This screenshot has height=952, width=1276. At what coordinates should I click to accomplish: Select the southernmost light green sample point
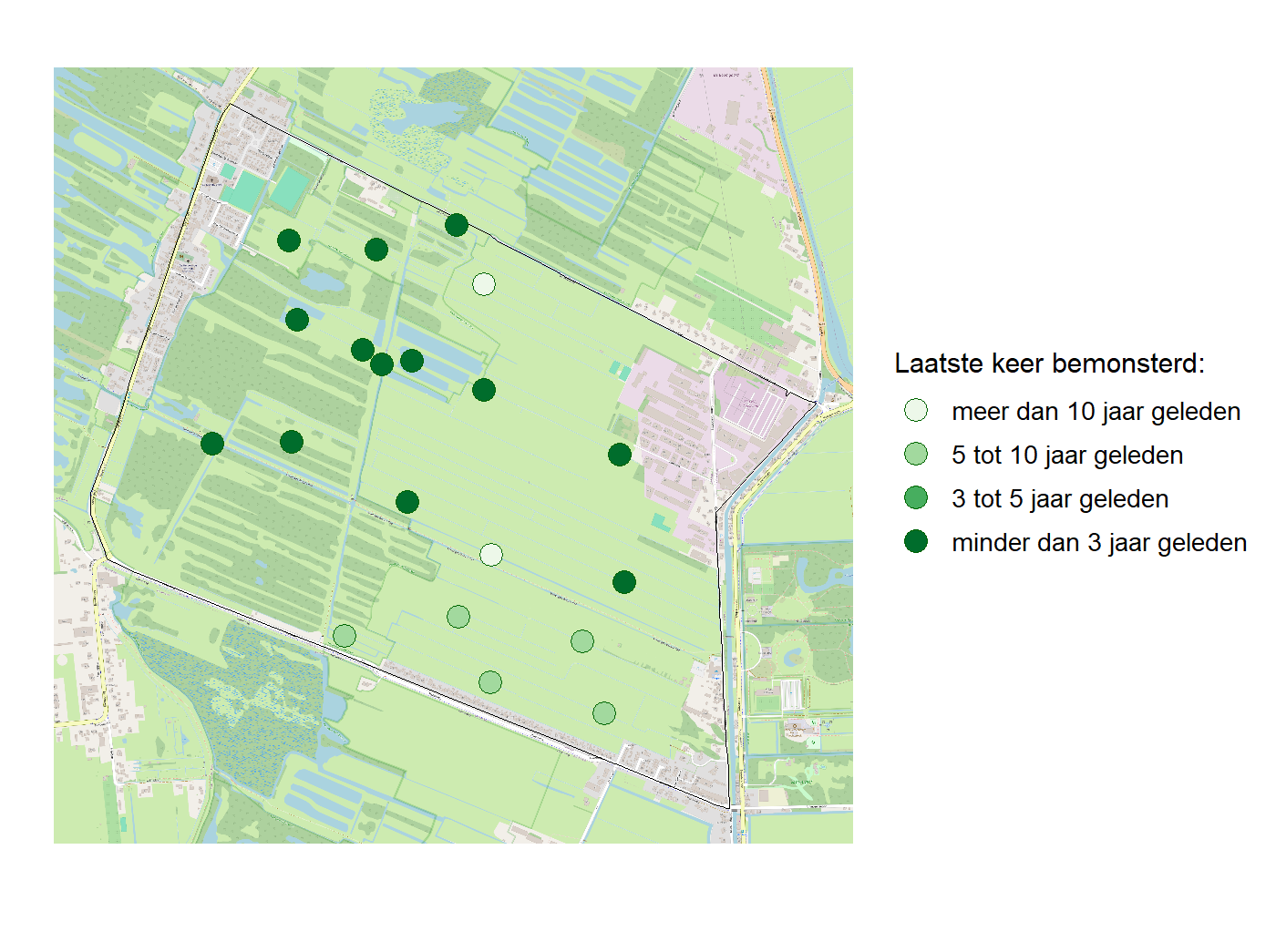tap(604, 713)
